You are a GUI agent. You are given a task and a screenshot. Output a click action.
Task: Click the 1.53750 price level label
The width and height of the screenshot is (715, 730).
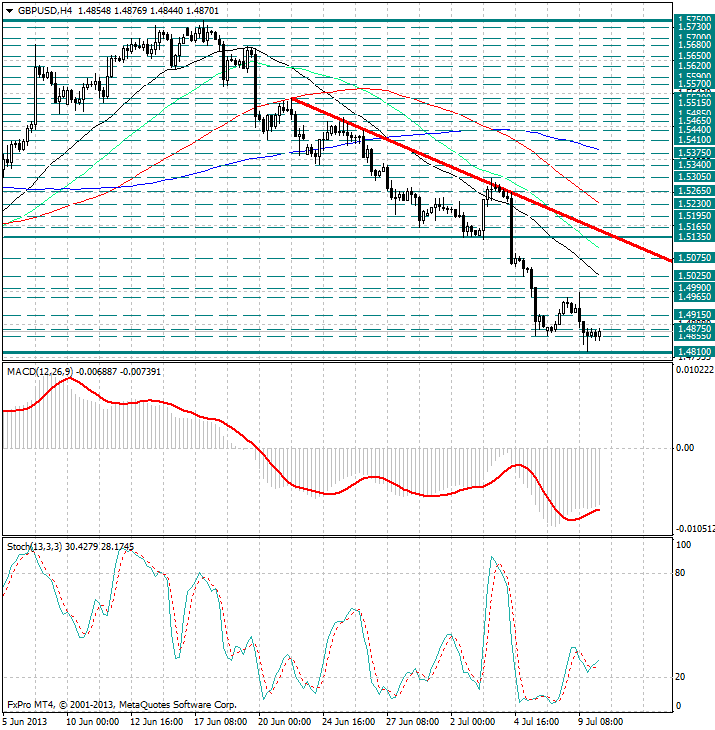pos(694,153)
